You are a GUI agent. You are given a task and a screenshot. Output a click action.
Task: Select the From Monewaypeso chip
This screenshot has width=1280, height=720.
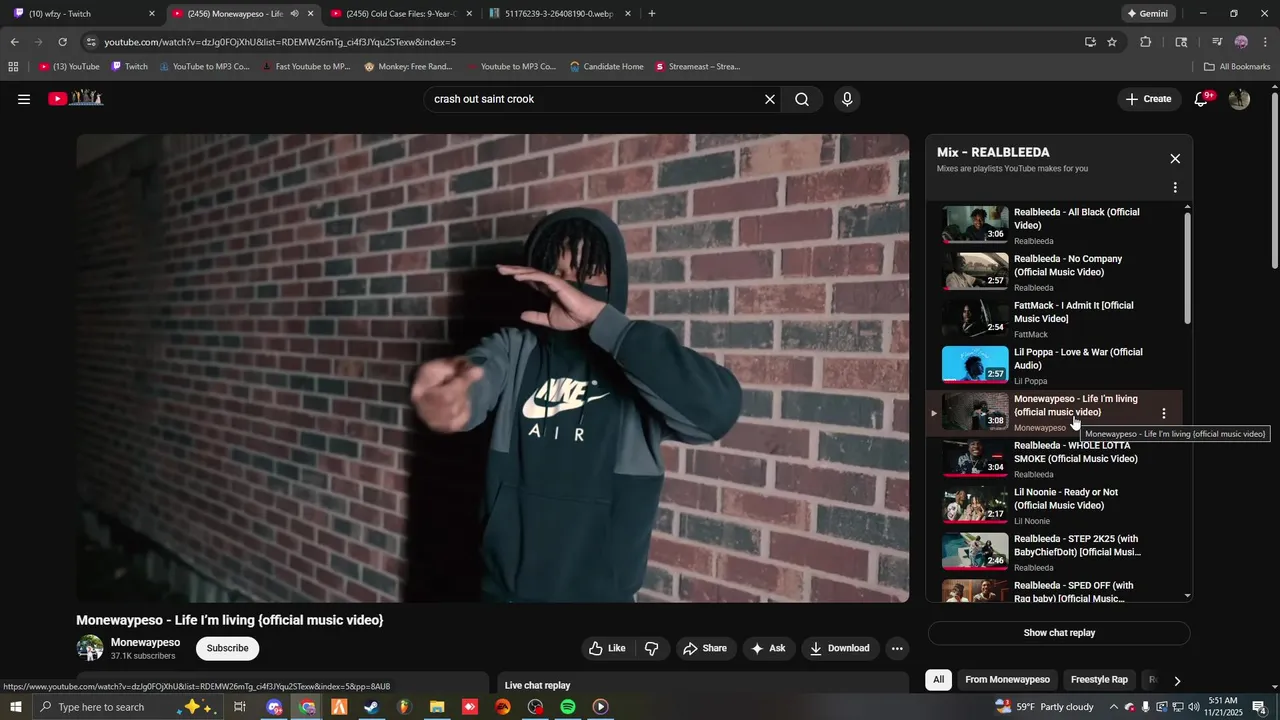(1007, 680)
